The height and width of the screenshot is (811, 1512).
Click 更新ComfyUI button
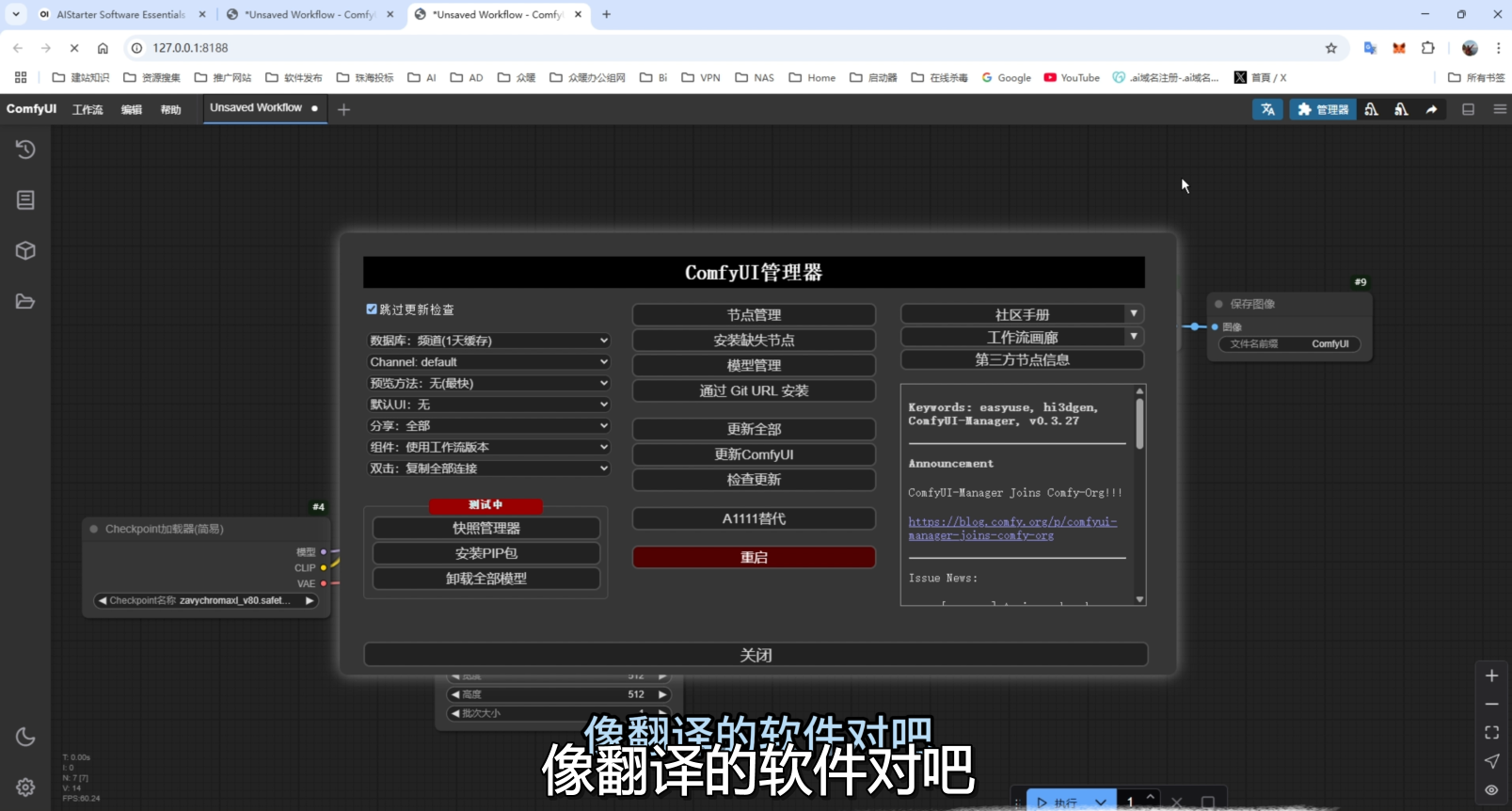click(754, 454)
